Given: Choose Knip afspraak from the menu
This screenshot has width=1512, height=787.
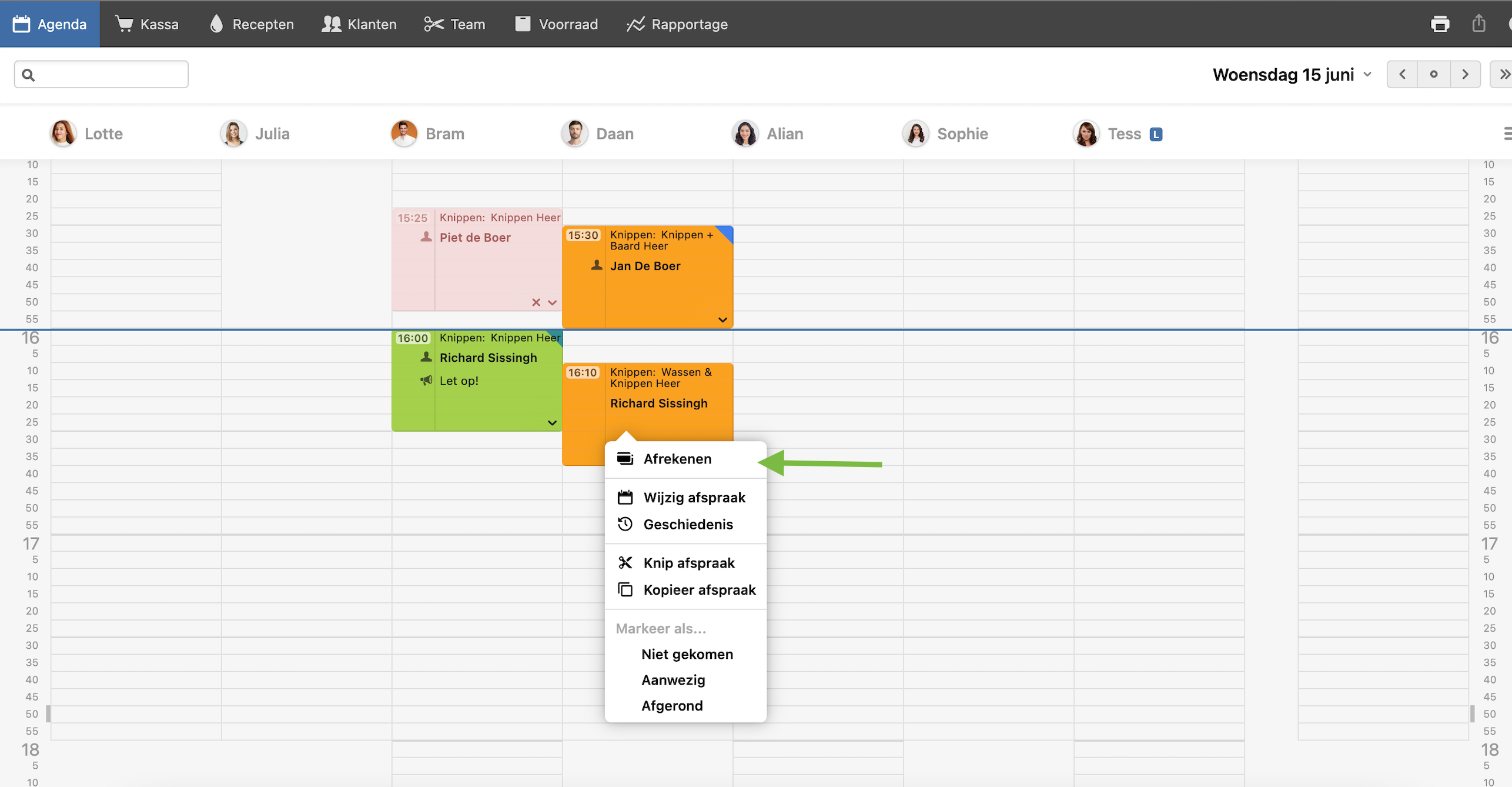Looking at the screenshot, I should point(688,563).
